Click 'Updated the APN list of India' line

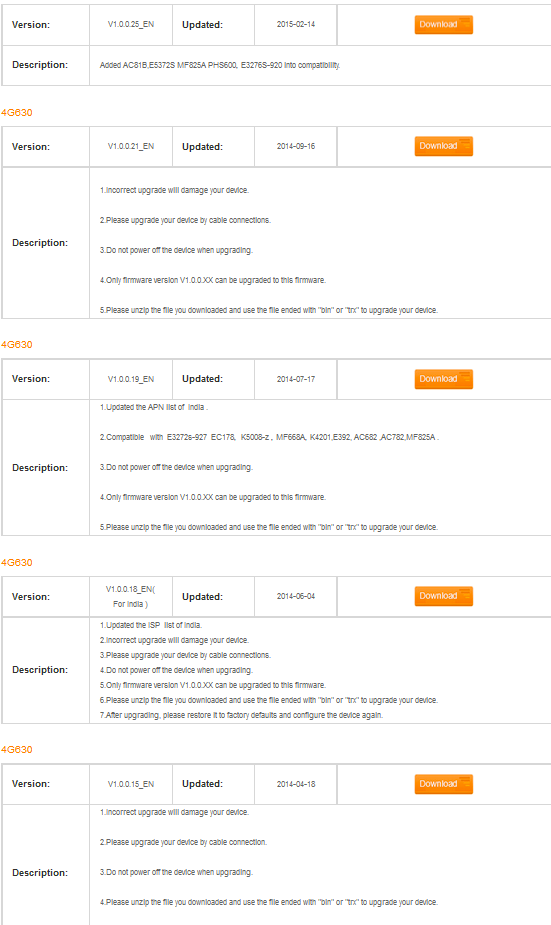(154, 407)
